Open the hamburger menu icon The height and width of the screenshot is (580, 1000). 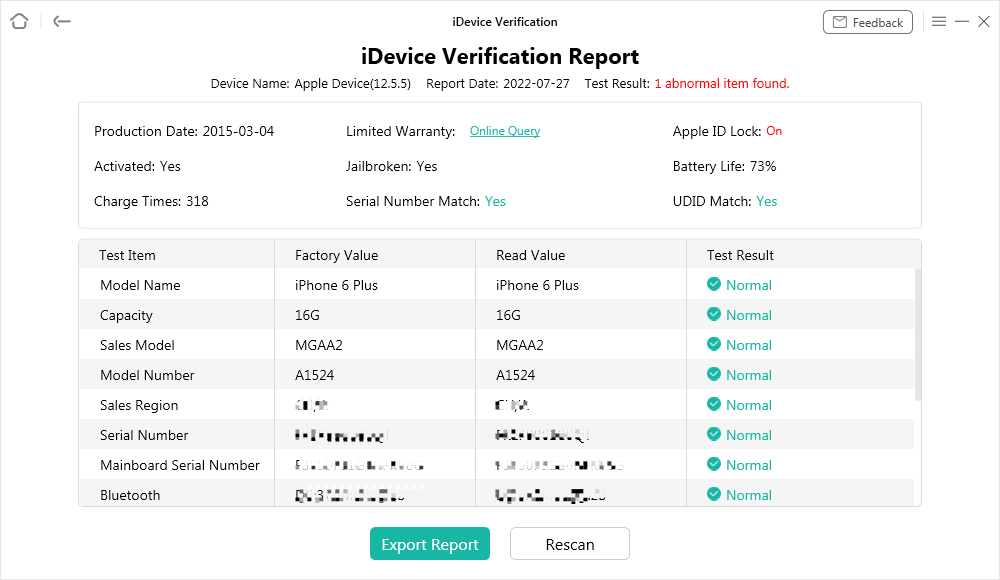tap(939, 21)
